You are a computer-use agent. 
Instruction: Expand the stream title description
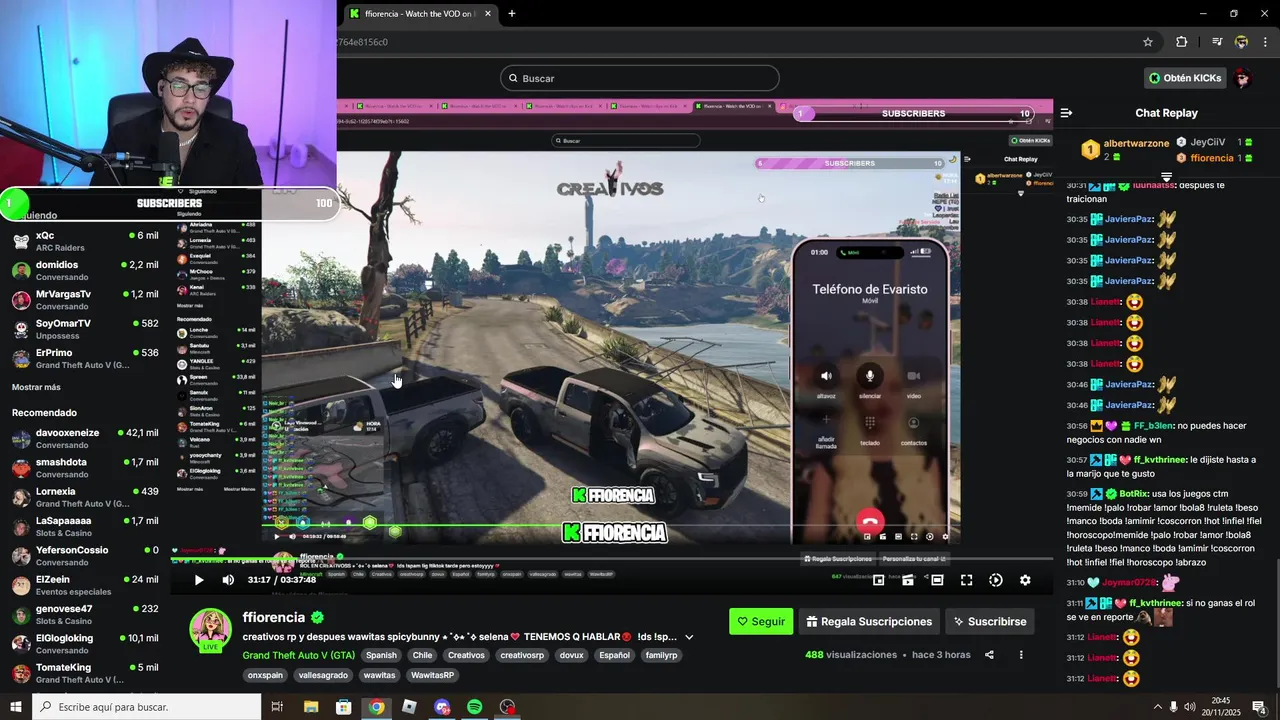689,637
